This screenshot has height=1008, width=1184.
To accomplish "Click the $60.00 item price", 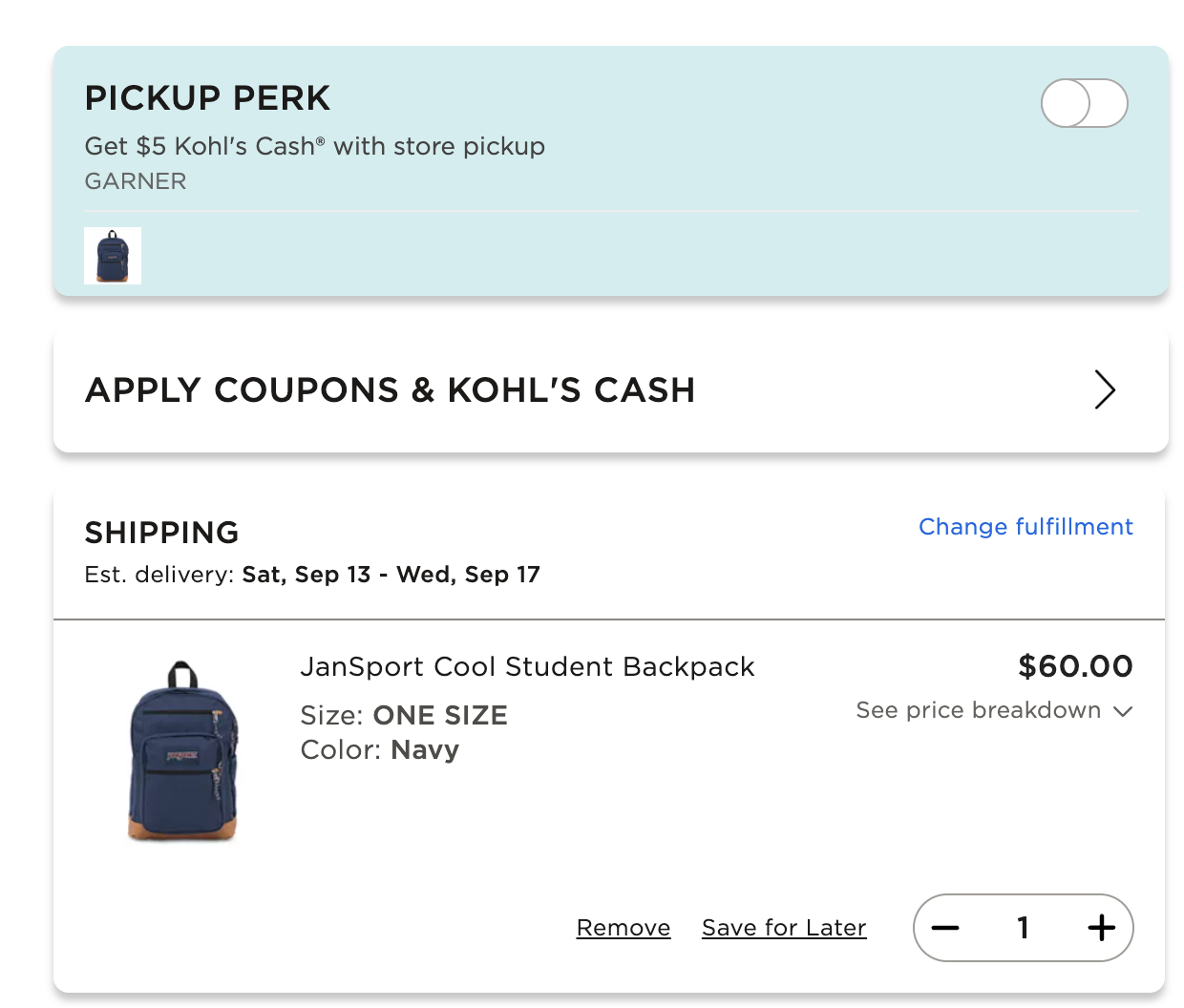I will (1075, 666).
